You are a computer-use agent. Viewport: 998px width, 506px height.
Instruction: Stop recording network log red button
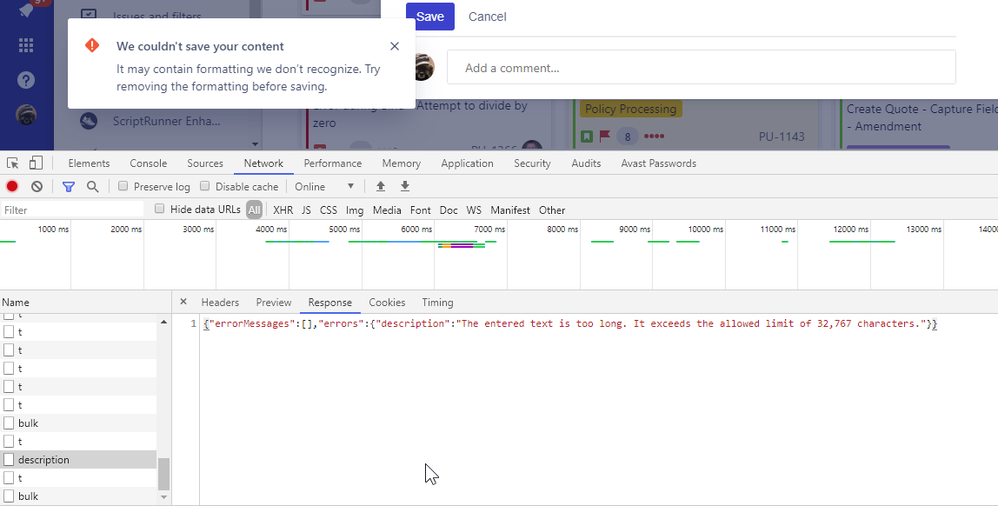tap(12, 186)
